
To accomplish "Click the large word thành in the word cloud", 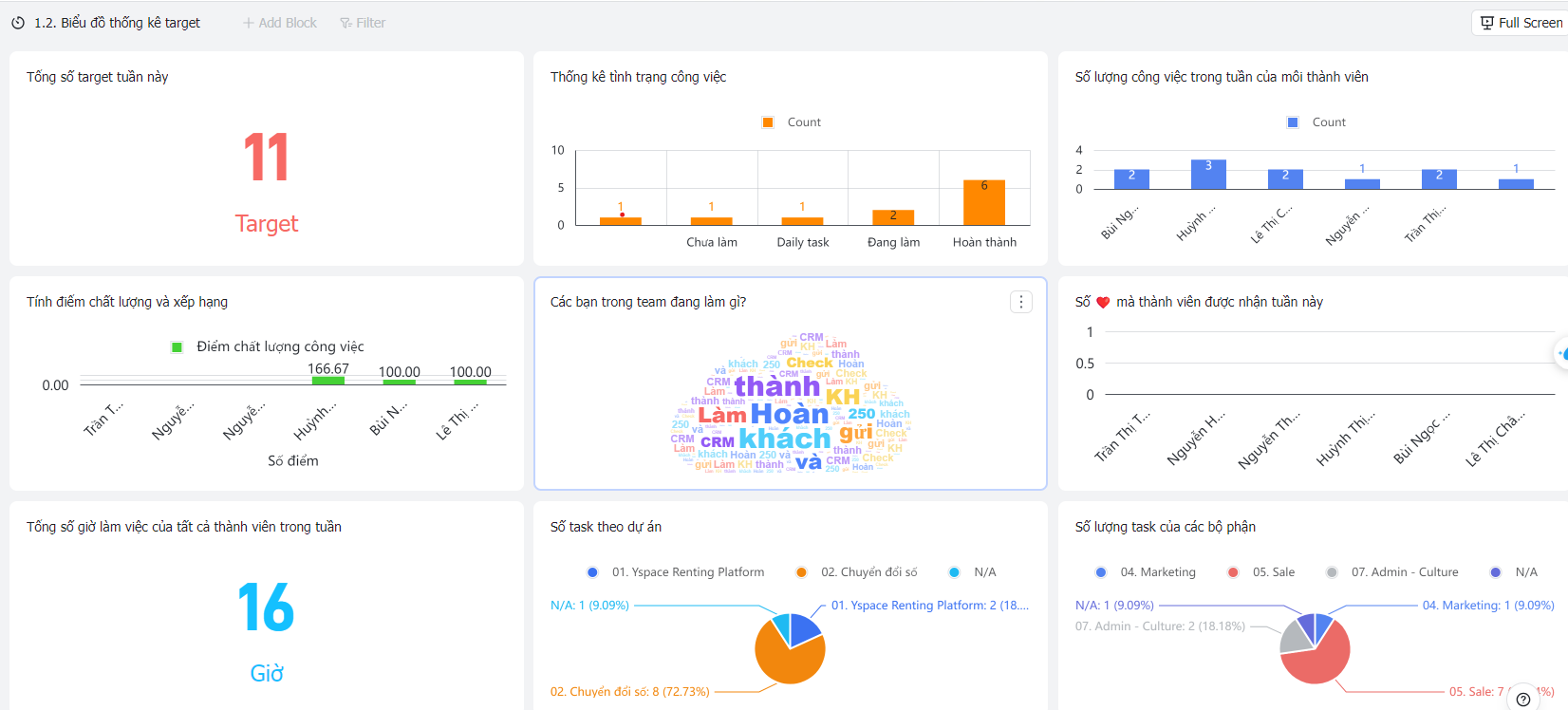I will pyautogui.click(x=777, y=386).
